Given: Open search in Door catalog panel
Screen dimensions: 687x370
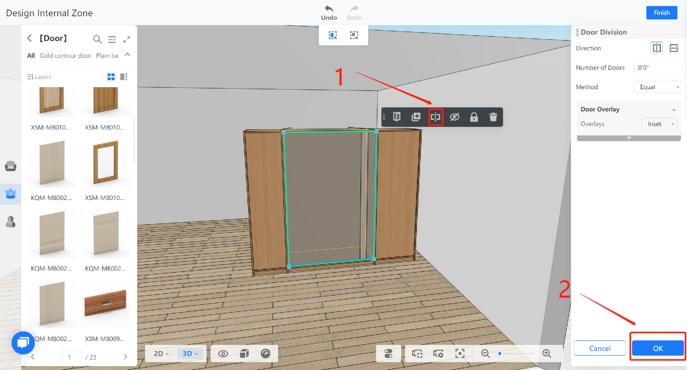Looking at the screenshot, I should point(97,39).
